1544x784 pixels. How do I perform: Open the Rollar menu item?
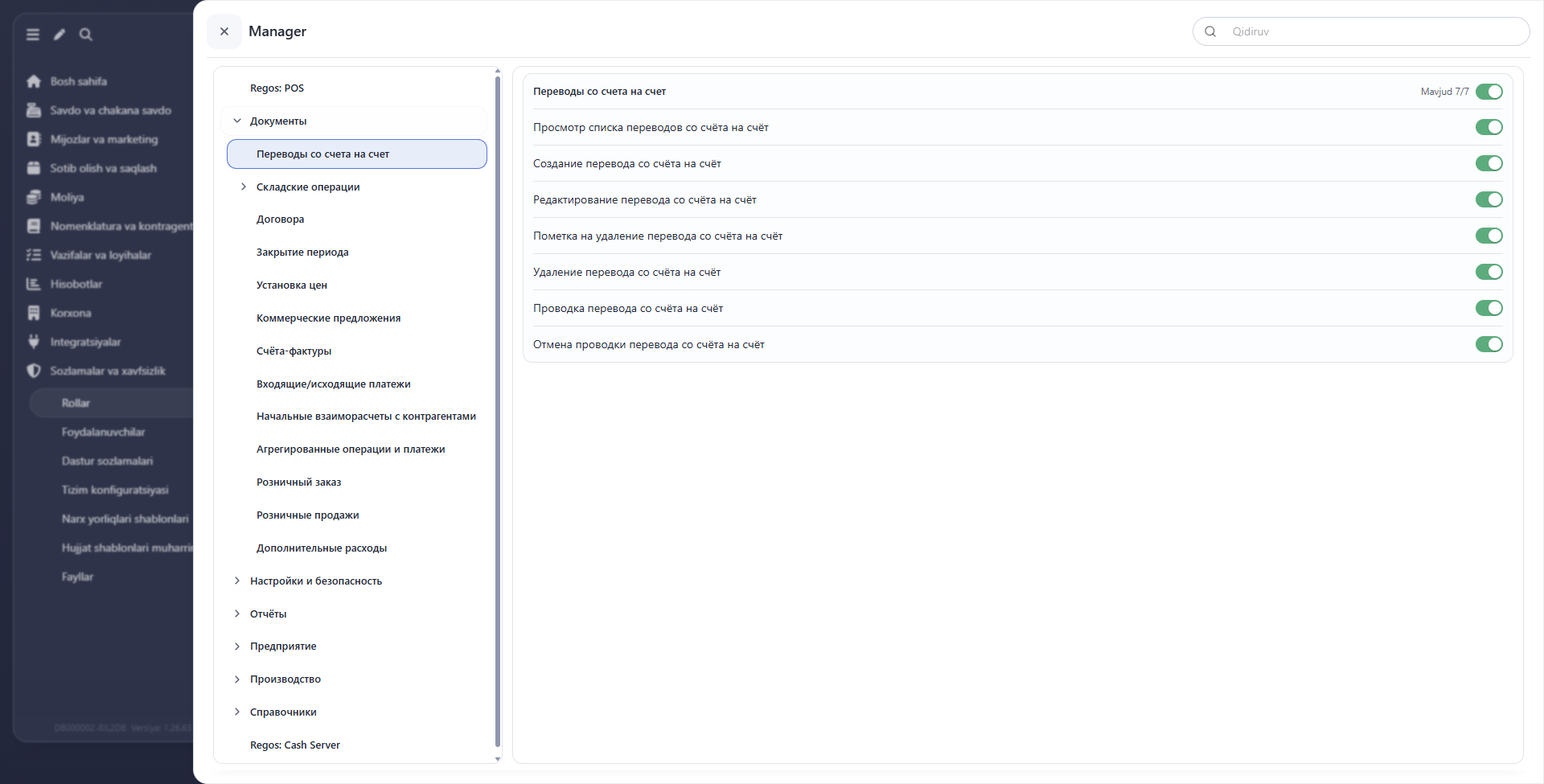[111, 403]
